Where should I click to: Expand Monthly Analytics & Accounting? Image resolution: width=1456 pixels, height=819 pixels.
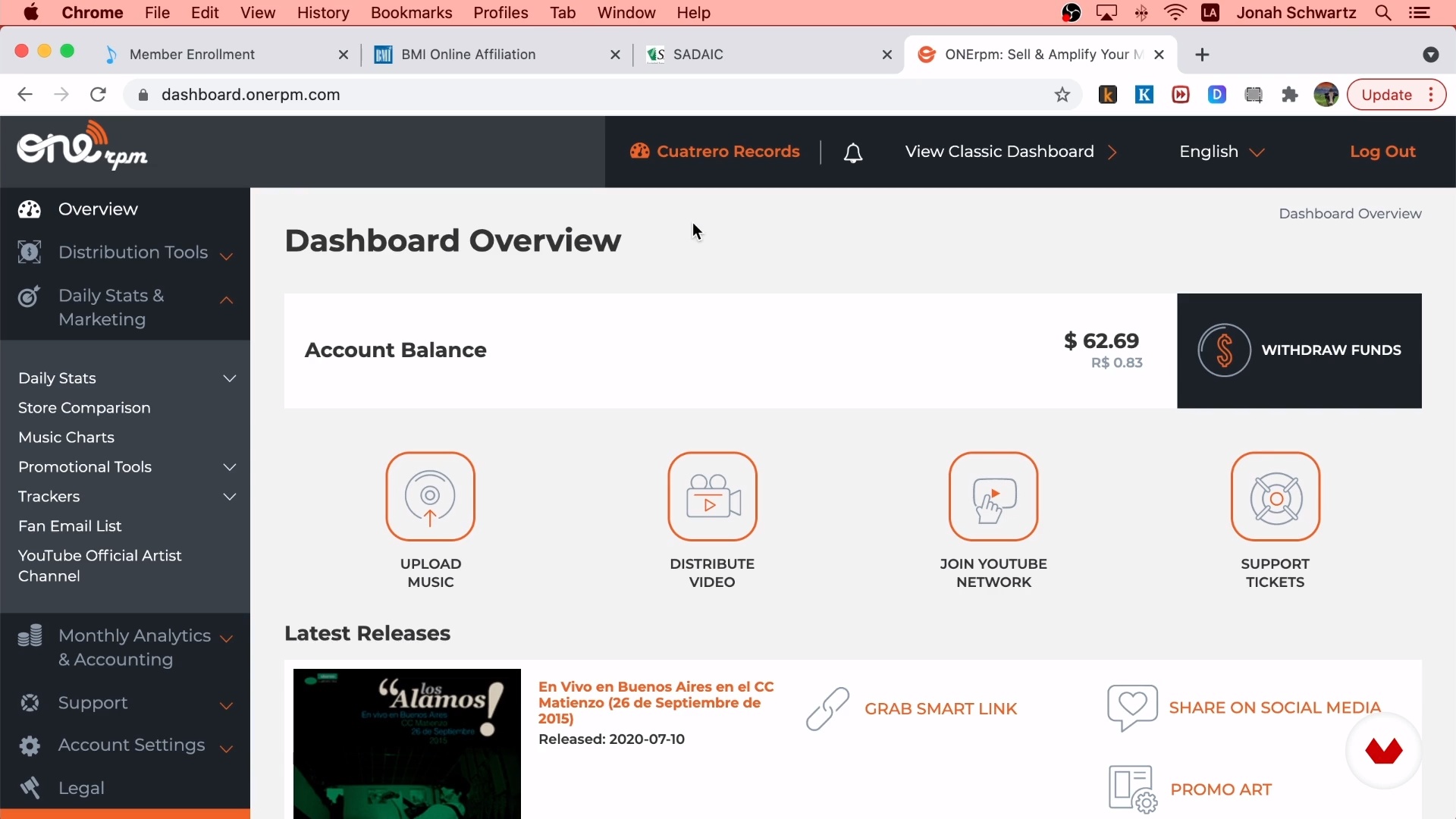coord(226,639)
